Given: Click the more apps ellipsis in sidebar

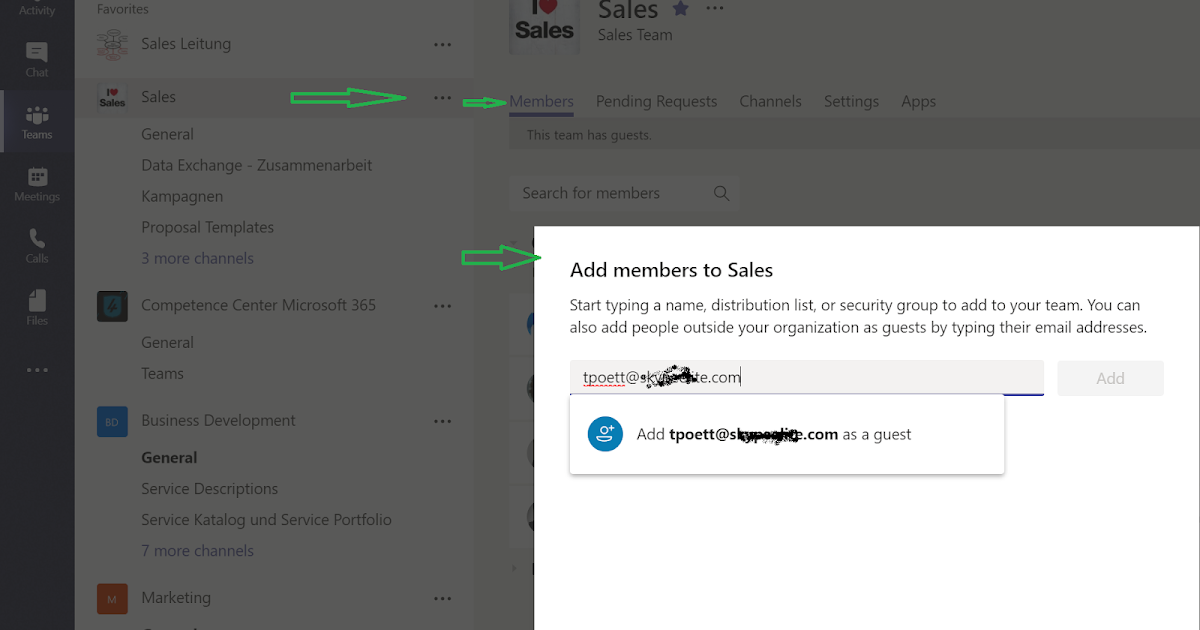Looking at the screenshot, I should pos(37,370).
